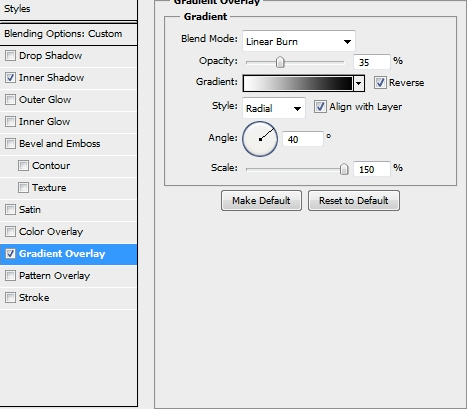Select the Contour style label
The width and height of the screenshot is (467, 409).
pos(51,166)
